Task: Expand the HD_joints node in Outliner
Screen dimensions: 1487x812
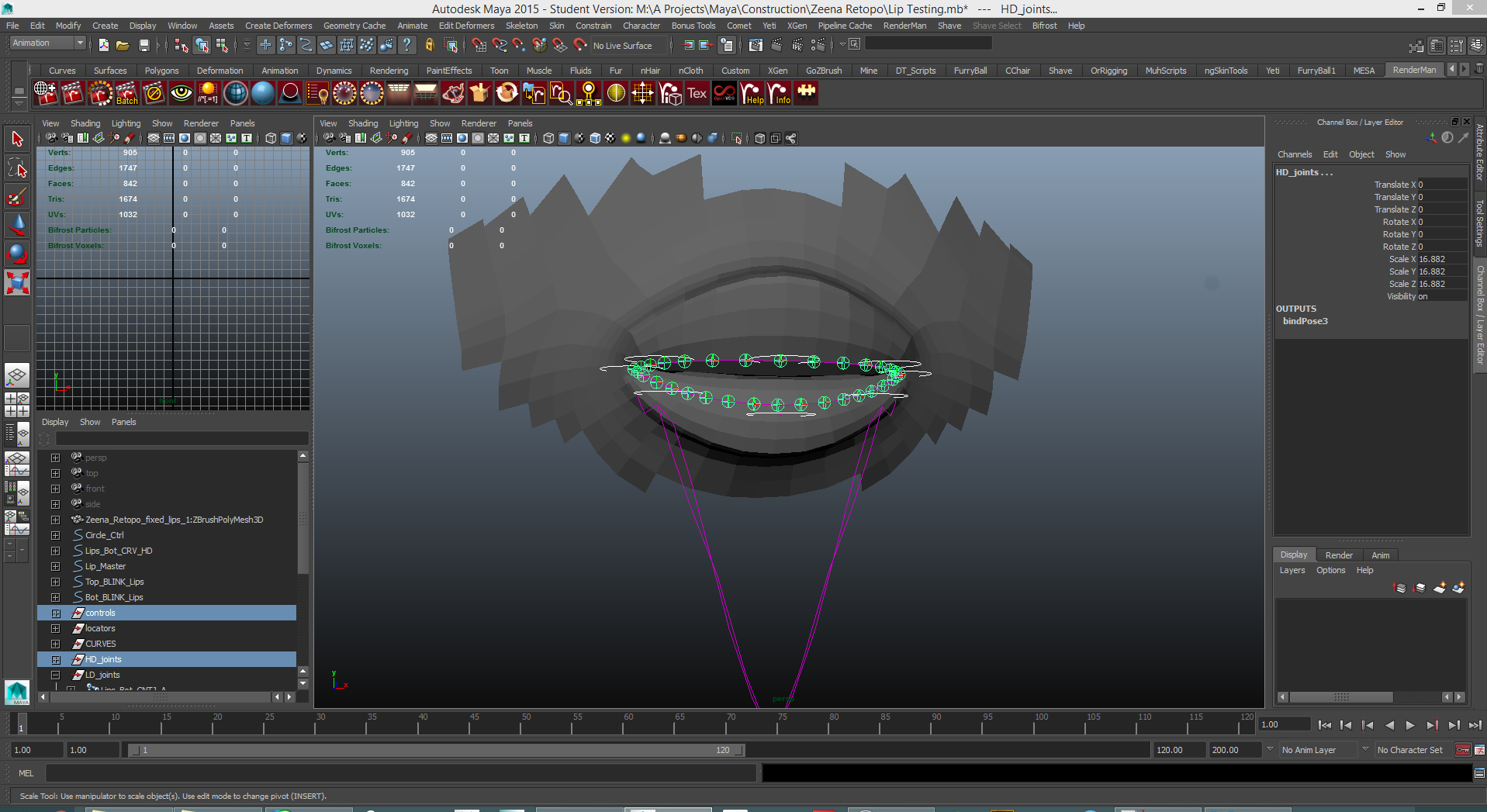Action: (55, 659)
